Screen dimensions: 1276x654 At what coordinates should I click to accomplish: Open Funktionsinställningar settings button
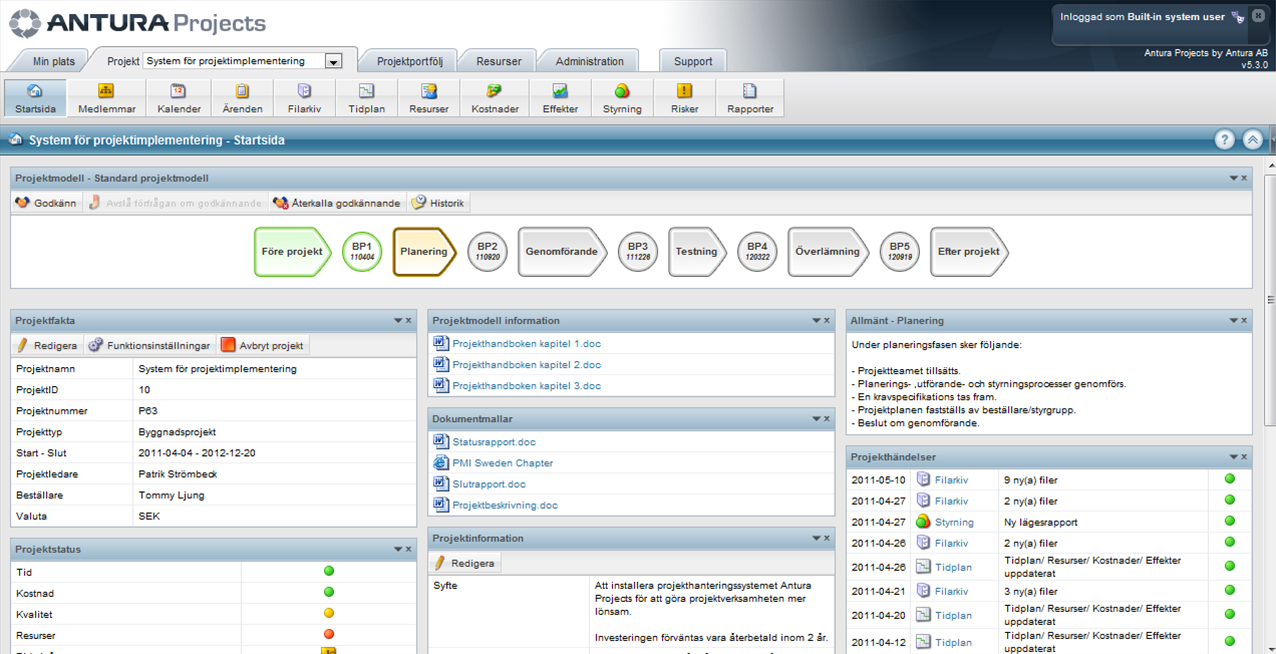point(149,345)
